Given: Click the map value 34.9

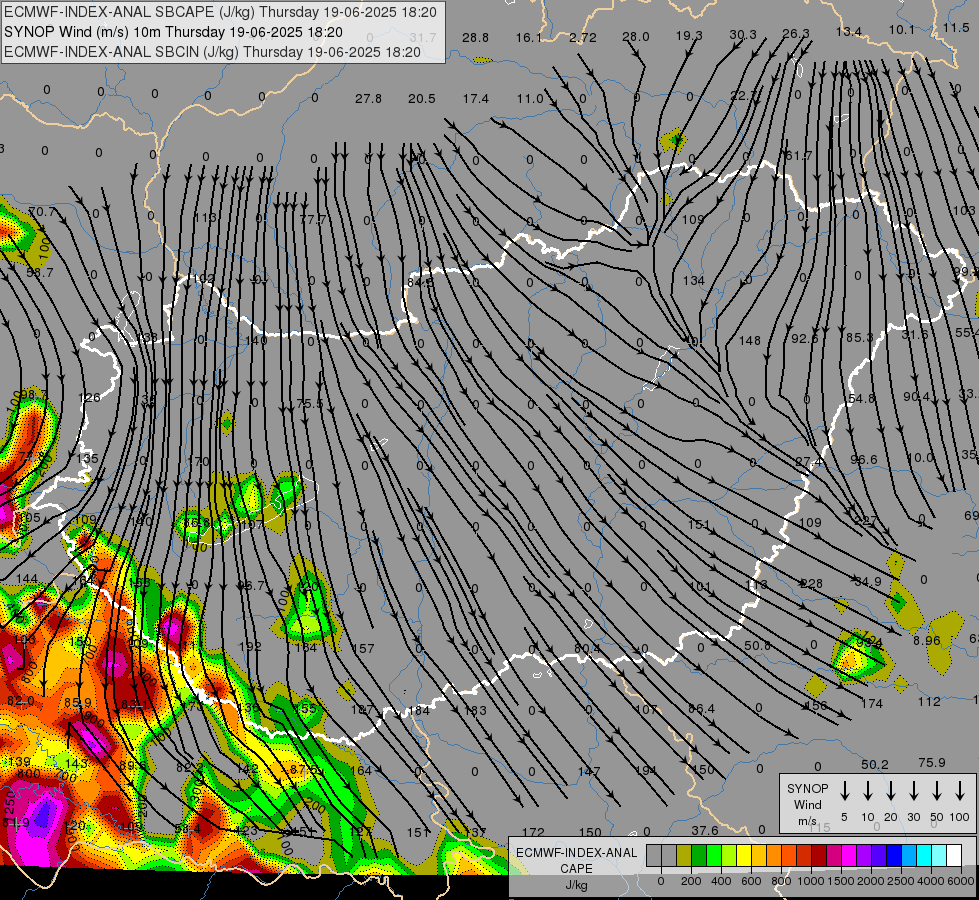Looking at the screenshot, I should click(x=868, y=582).
